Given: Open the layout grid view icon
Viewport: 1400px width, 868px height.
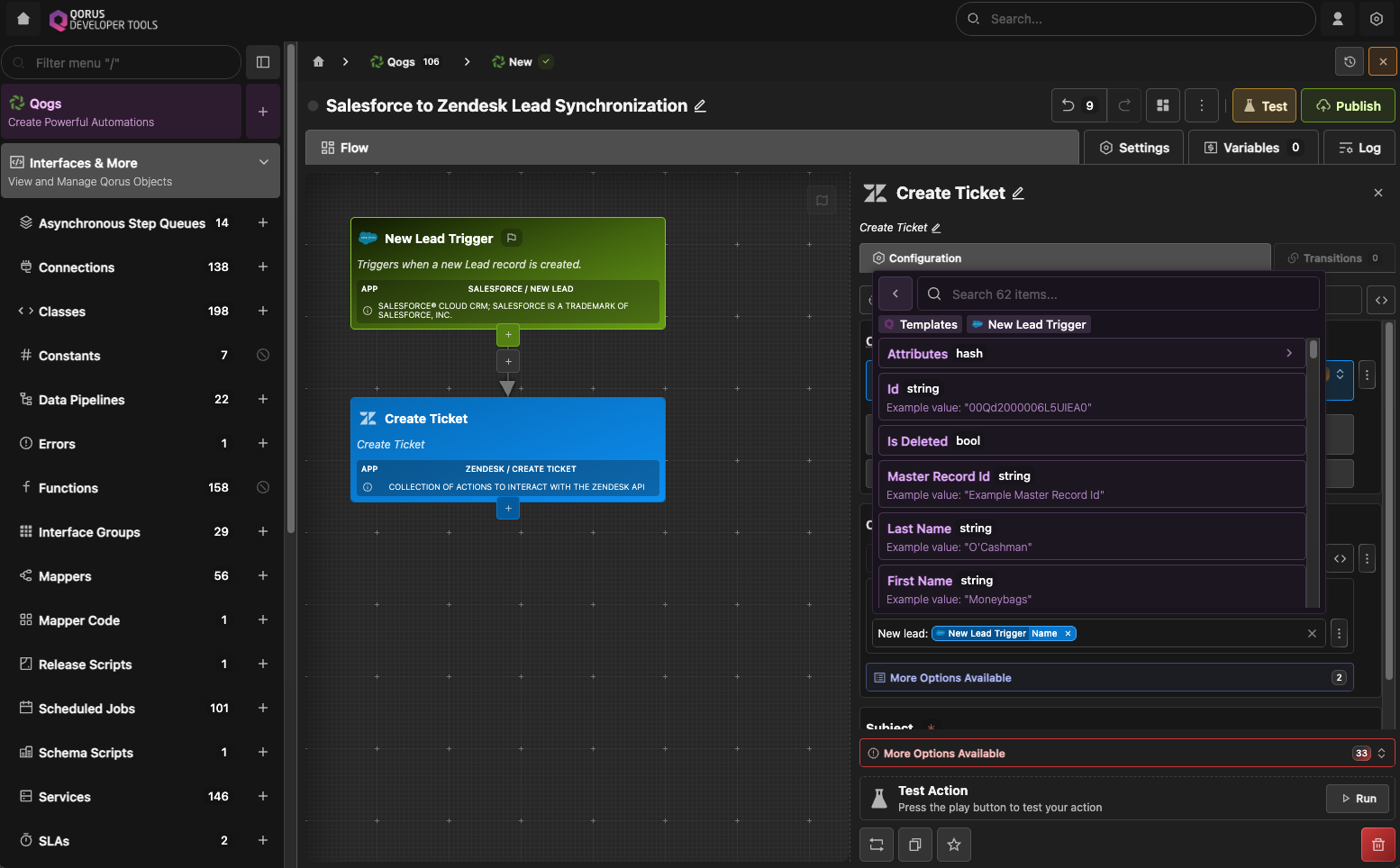Looking at the screenshot, I should 1163,105.
